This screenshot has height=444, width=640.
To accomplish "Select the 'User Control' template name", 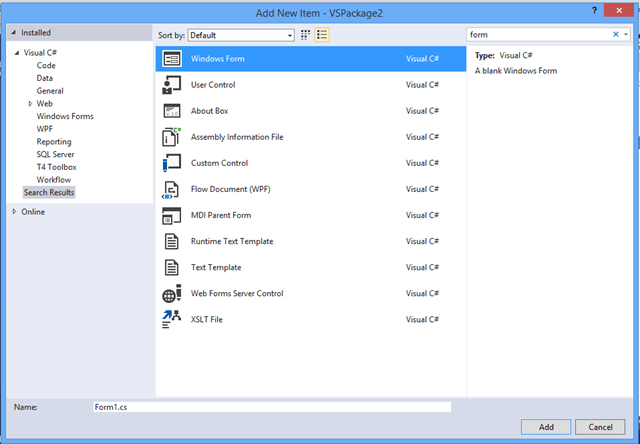I will pyautogui.click(x=213, y=85).
